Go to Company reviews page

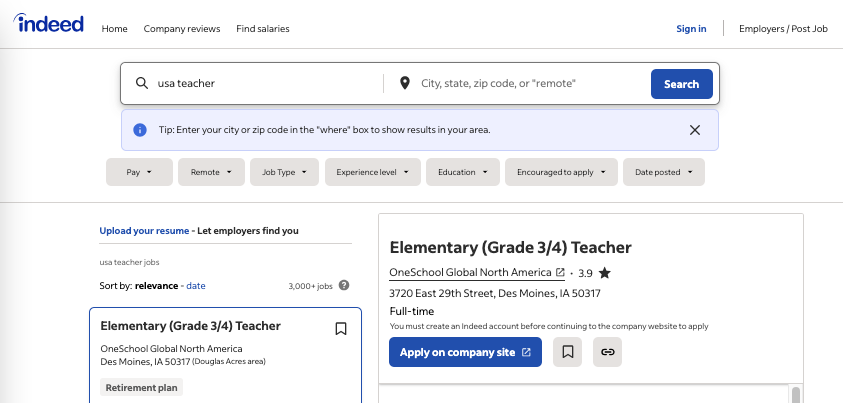(182, 29)
